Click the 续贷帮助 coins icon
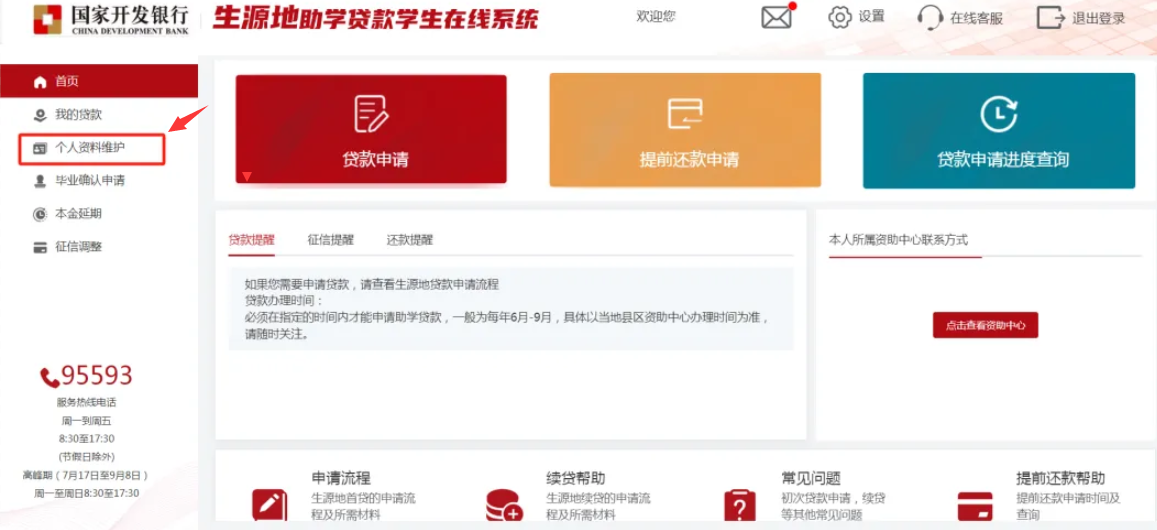The width and height of the screenshot is (1157, 530). pos(504,504)
